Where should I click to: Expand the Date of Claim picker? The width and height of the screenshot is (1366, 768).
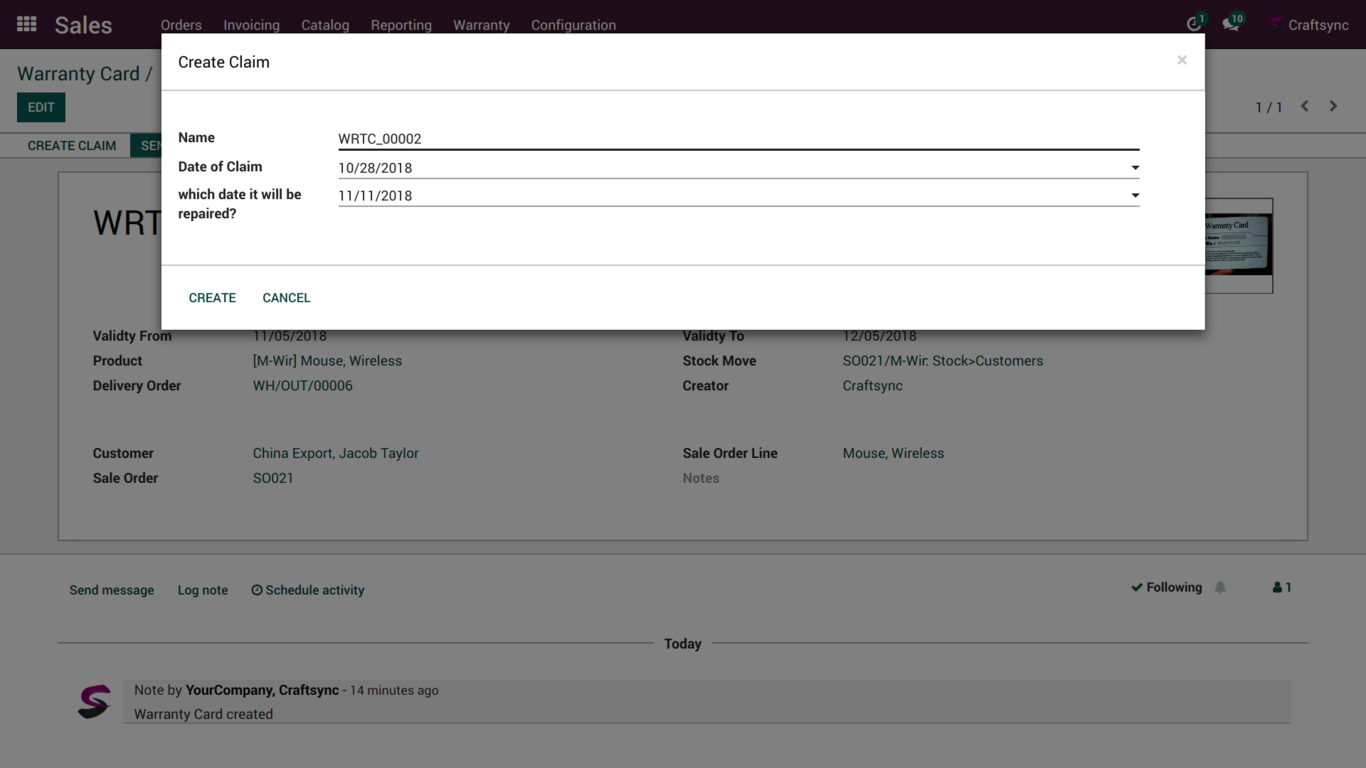coord(1135,168)
